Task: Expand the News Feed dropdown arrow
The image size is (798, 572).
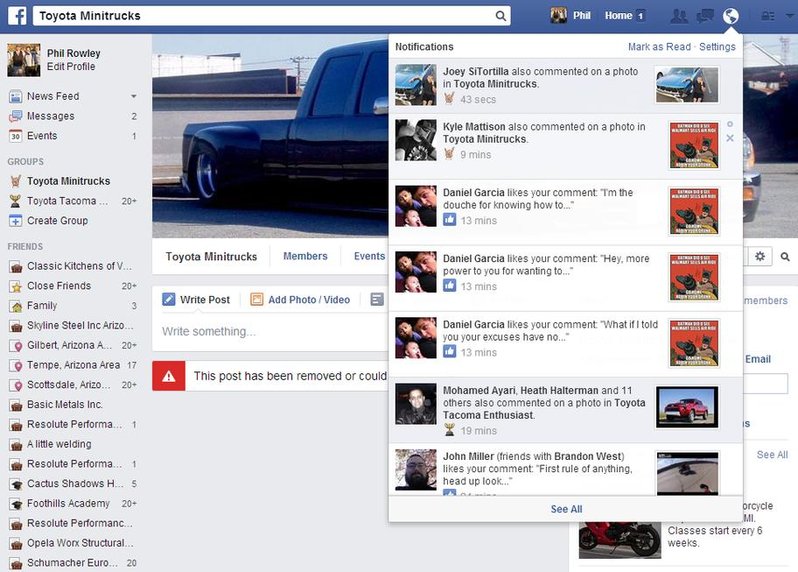Action: (x=133, y=96)
